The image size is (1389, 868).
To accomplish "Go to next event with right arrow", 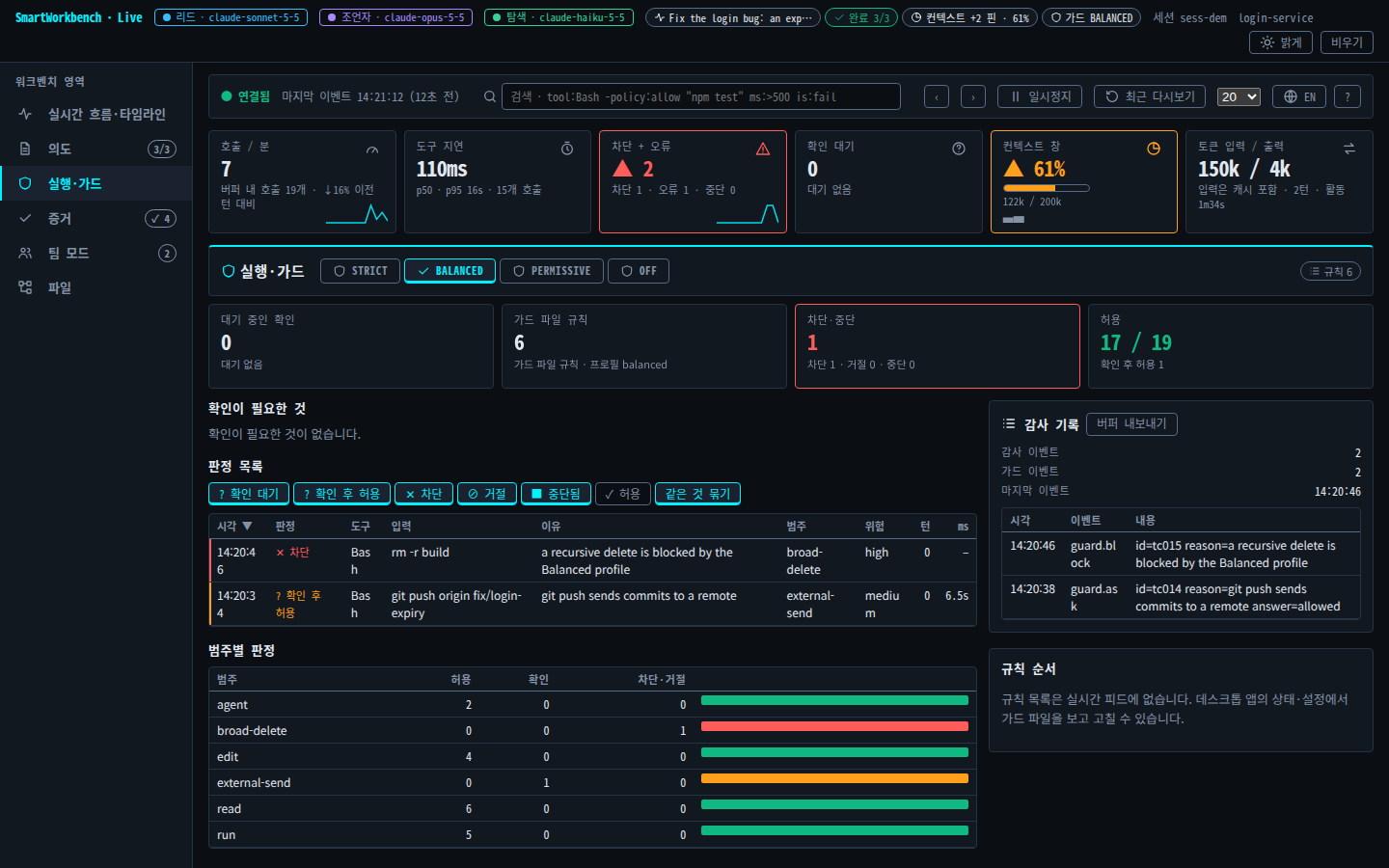I will click(973, 96).
